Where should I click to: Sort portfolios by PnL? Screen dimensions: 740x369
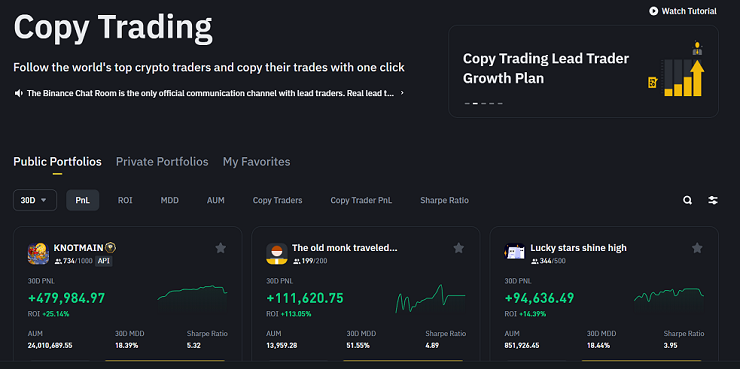tap(83, 200)
